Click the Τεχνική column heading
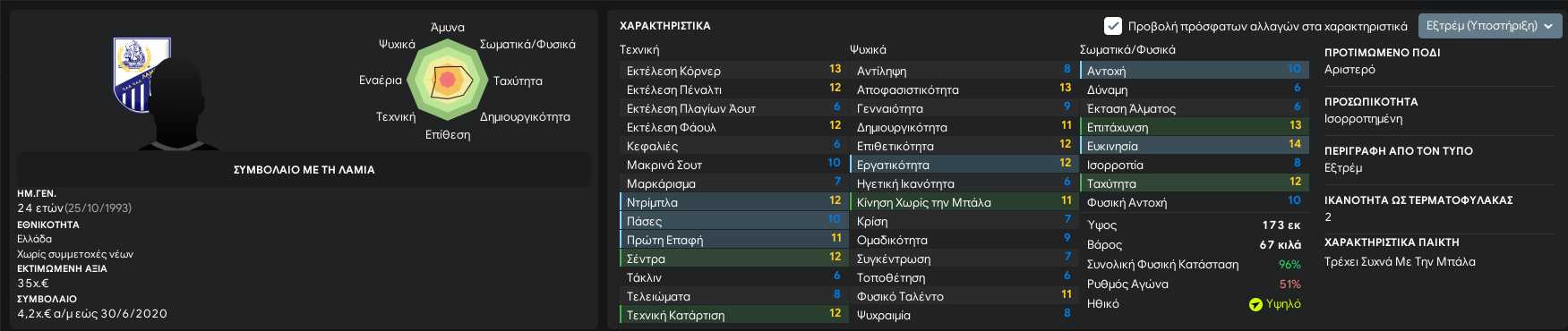 point(639,50)
